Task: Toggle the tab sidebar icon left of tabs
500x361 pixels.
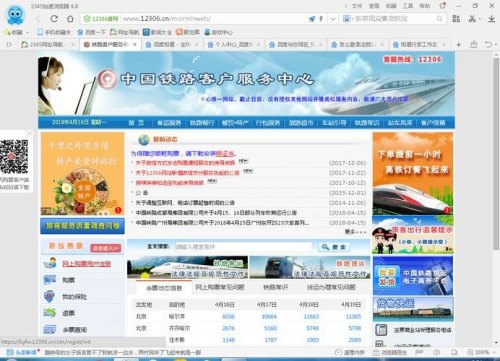Action: pyautogui.click(x=9, y=44)
